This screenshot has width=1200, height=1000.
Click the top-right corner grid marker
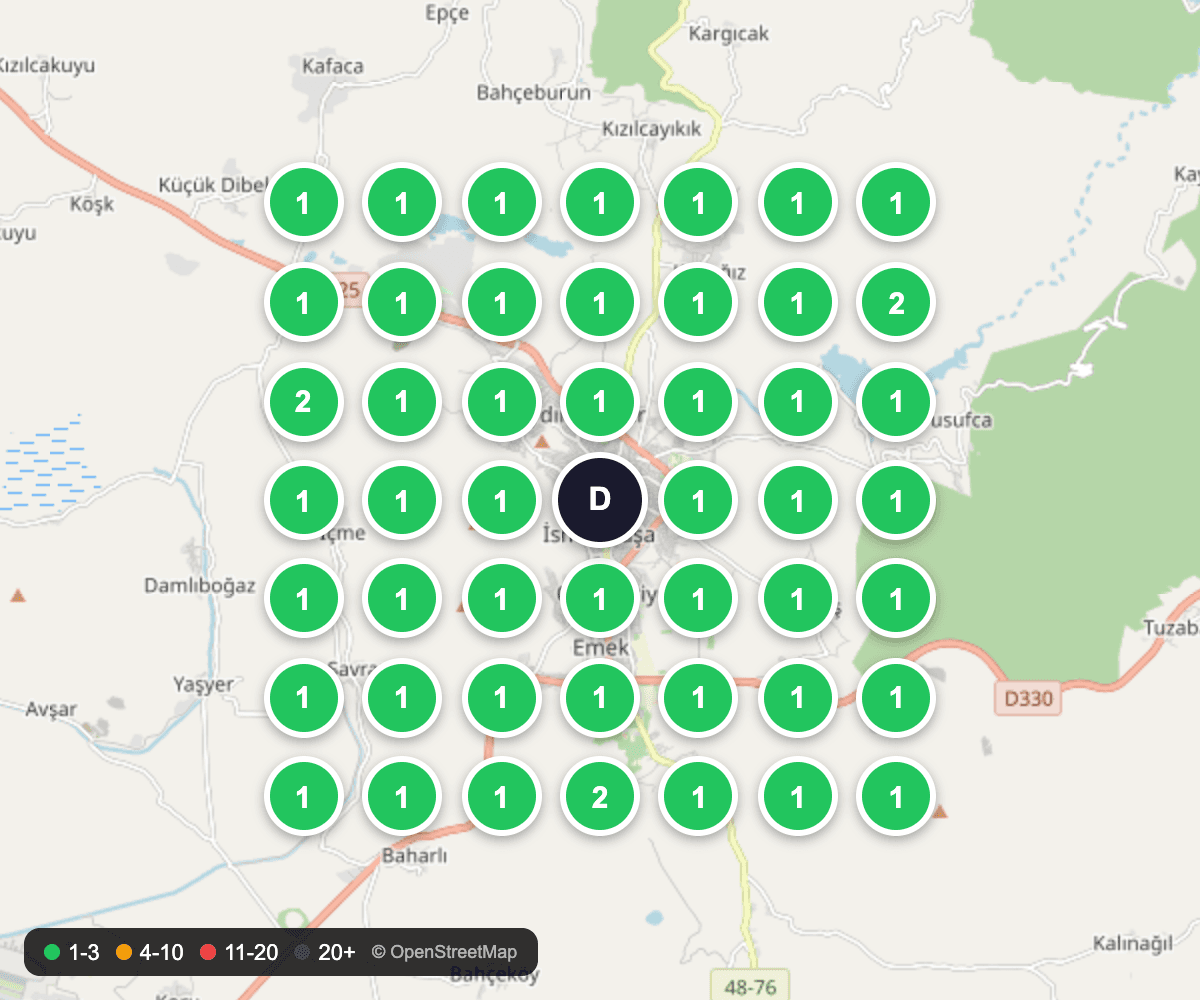896,204
